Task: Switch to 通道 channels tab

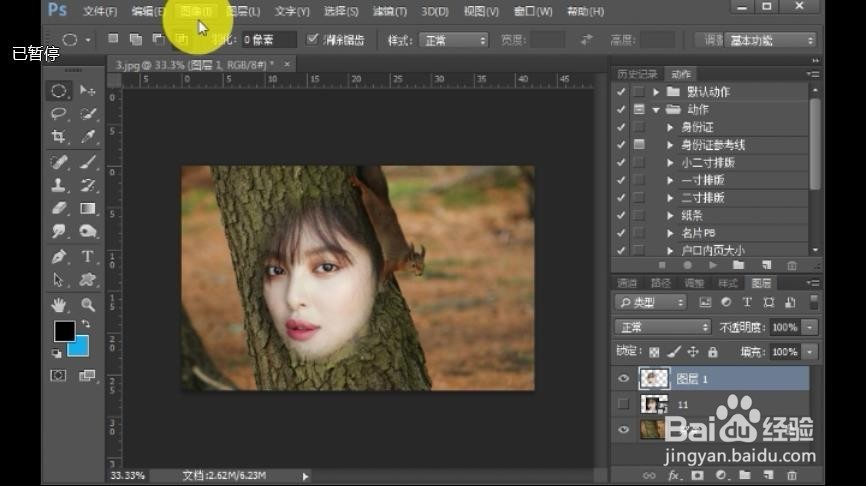Action: pos(627,283)
